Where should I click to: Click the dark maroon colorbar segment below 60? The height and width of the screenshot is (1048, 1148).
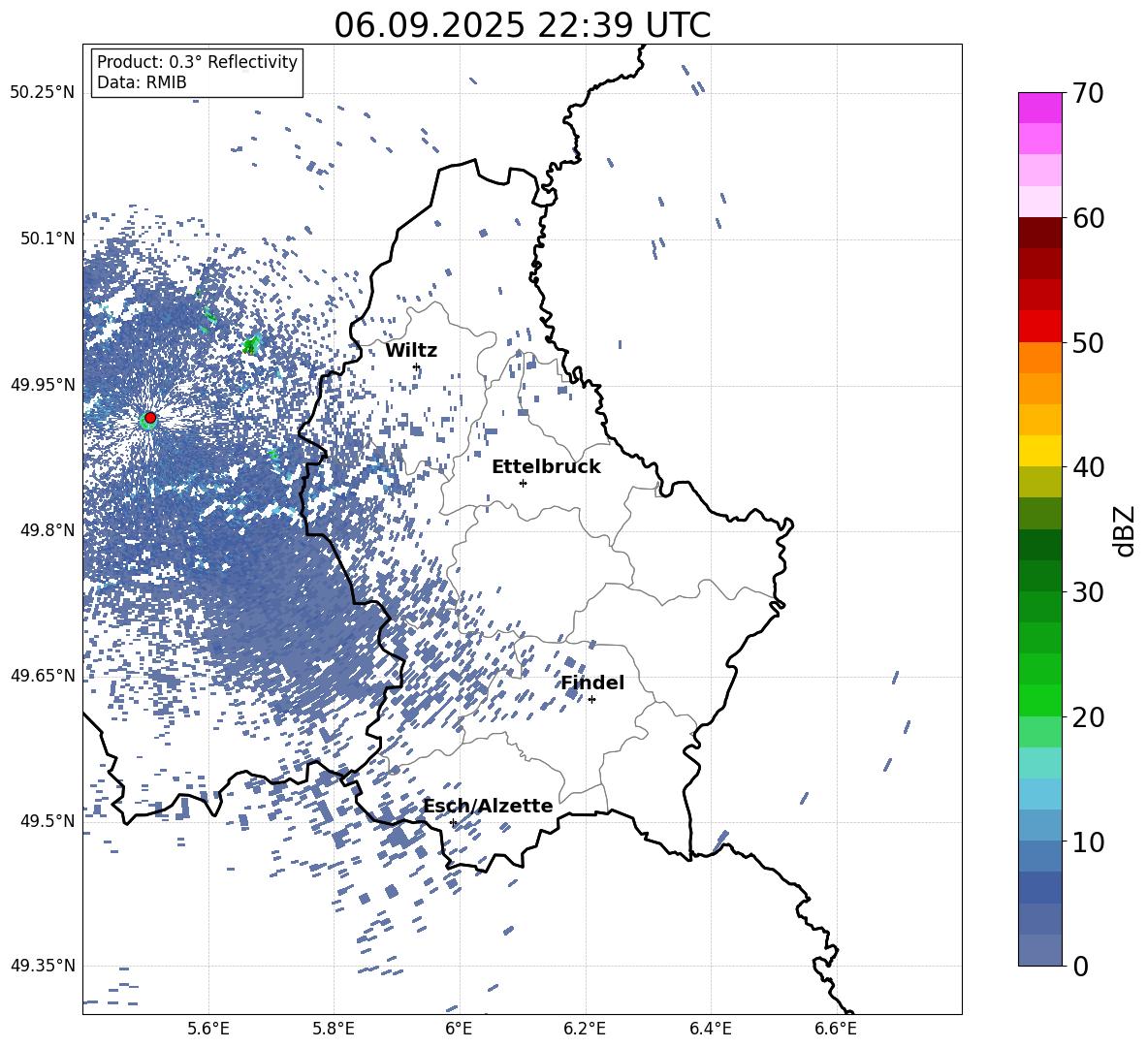click(1039, 233)
